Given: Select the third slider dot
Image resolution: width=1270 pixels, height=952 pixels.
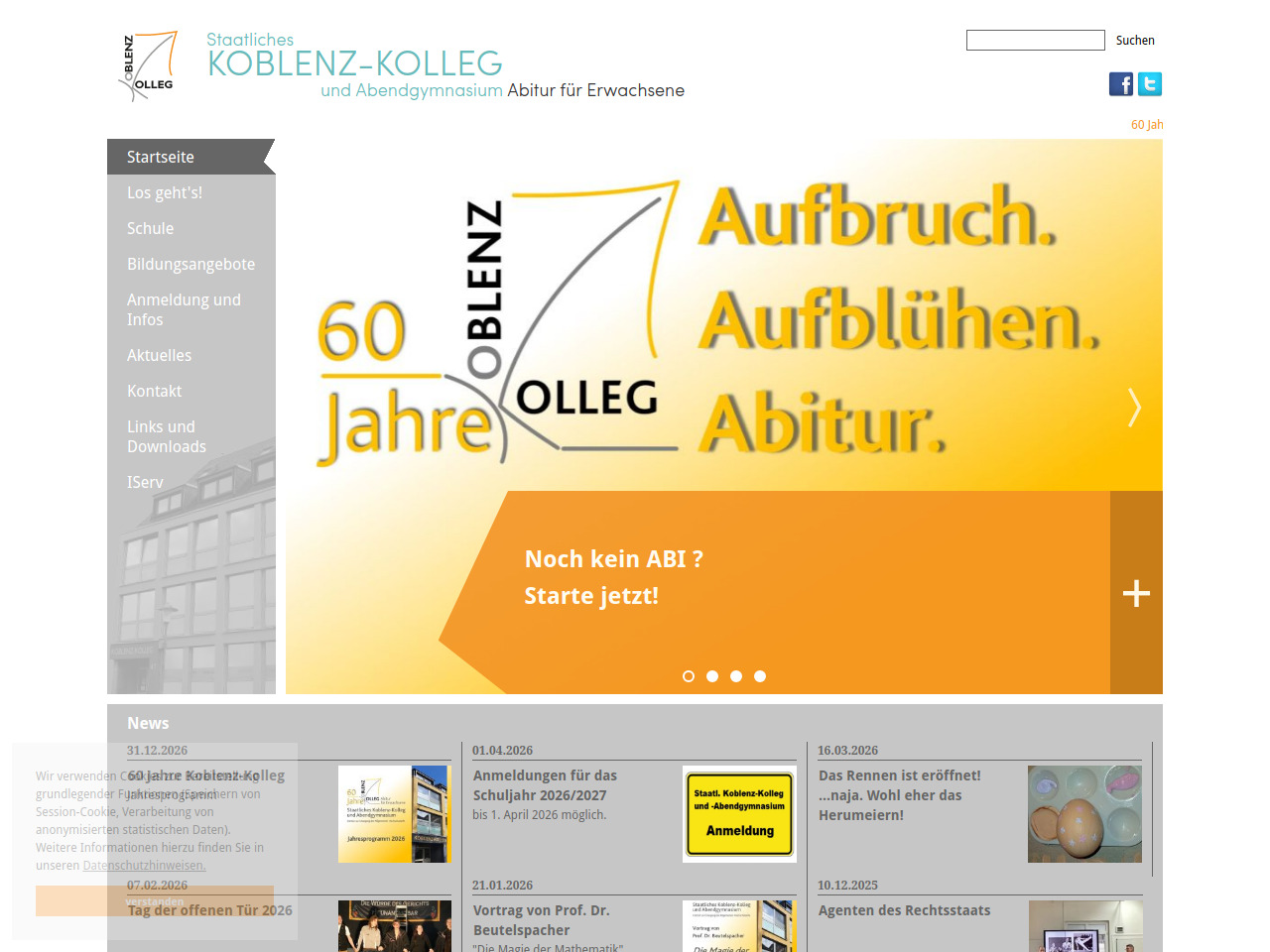Looking at the screenshot, I should [736, 676].
